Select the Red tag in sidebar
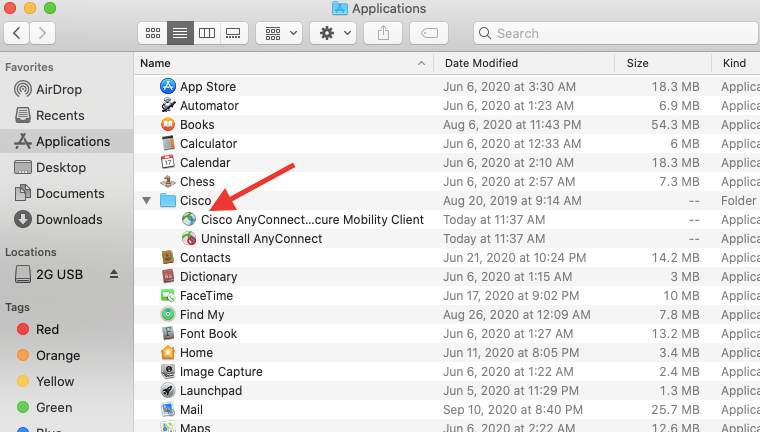Image resolution: width=760 pixels, height=432 pixels. point(47,329)
